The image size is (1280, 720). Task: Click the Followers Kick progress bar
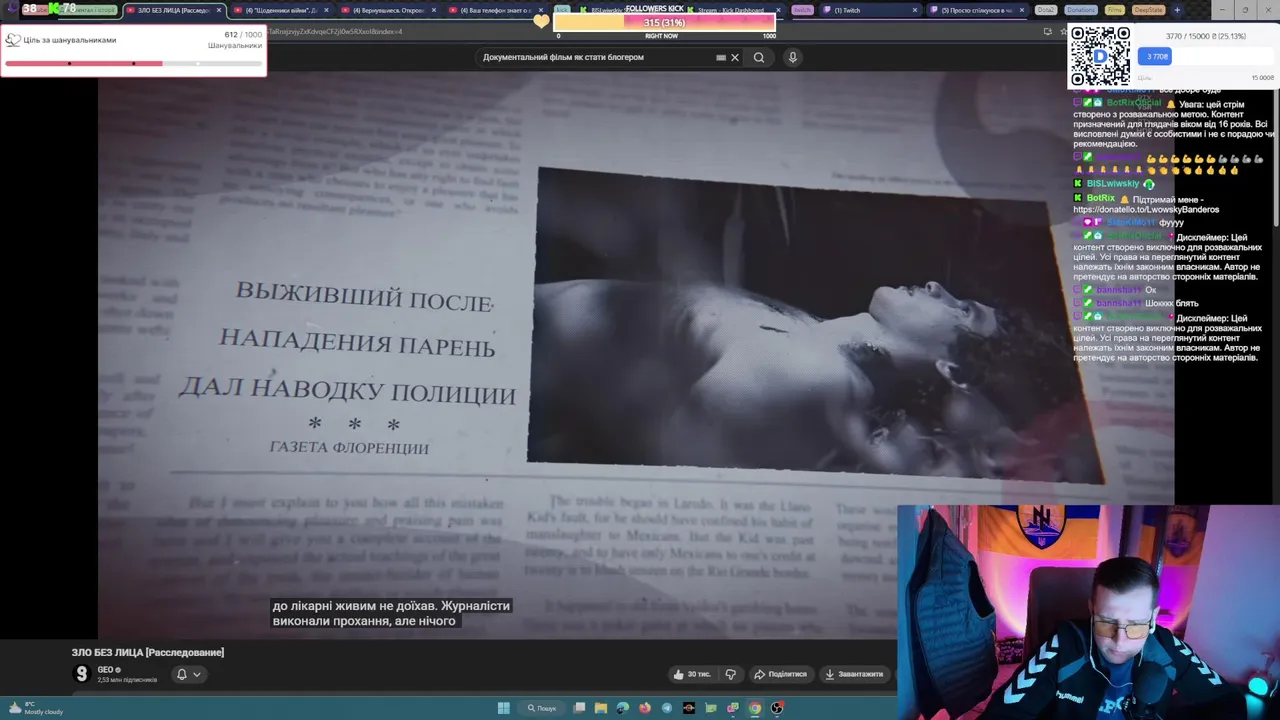pyautogui.click(x=664, y=22)
